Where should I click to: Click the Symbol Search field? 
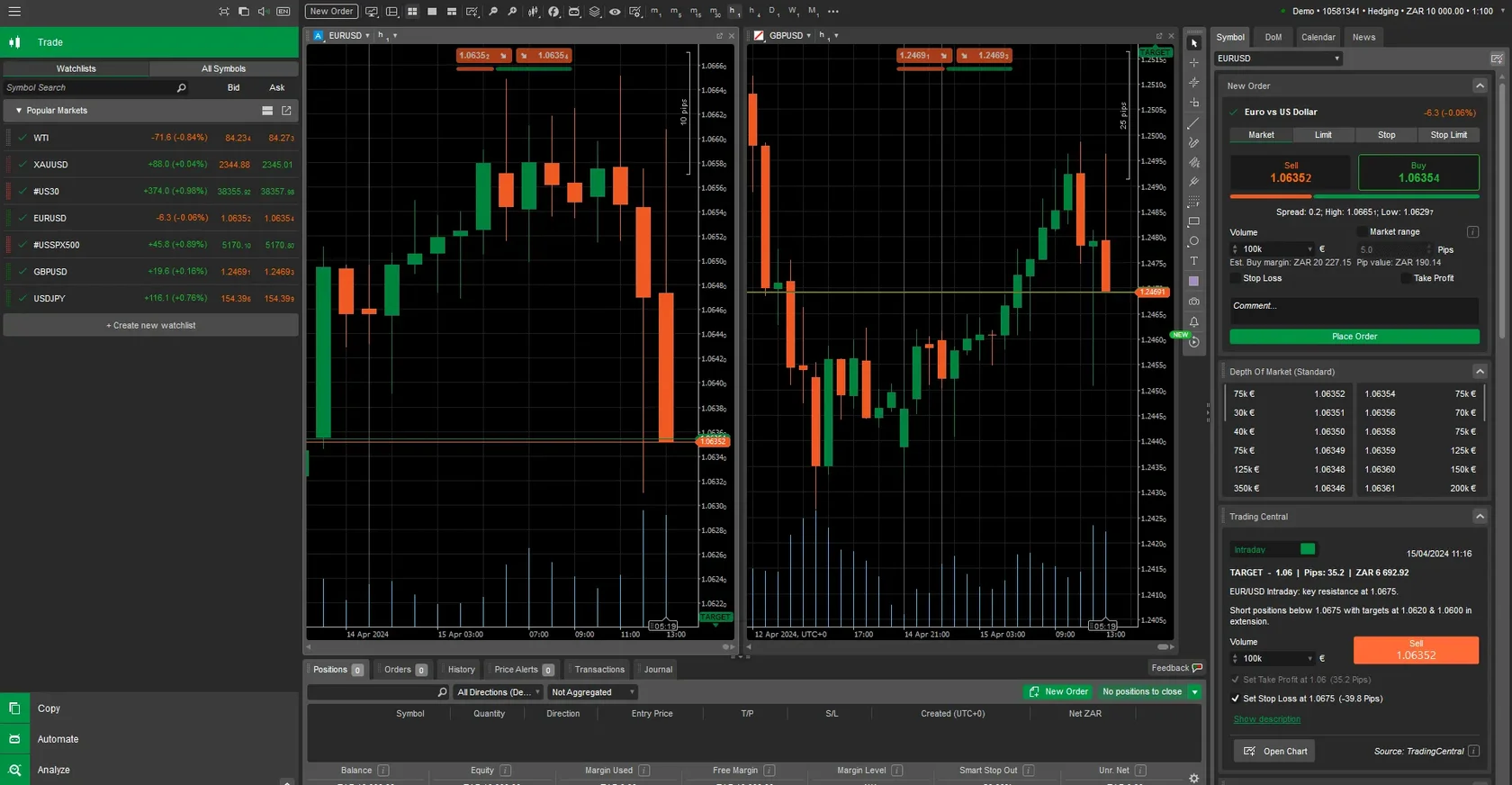(x=90, y=88)
